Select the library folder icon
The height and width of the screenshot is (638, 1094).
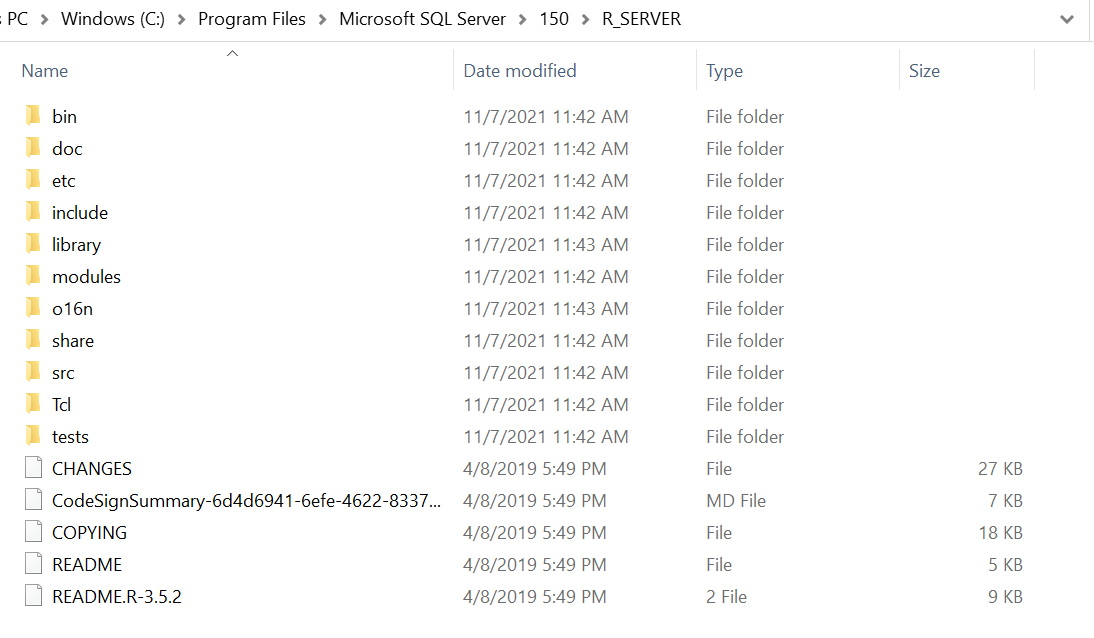point(33,244)
